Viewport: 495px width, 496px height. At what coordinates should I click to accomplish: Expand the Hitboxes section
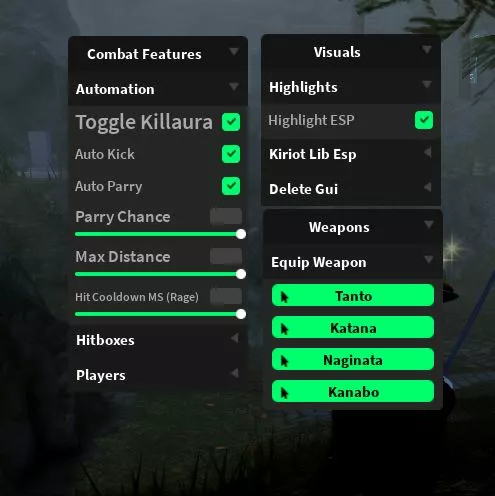point(158,340)
